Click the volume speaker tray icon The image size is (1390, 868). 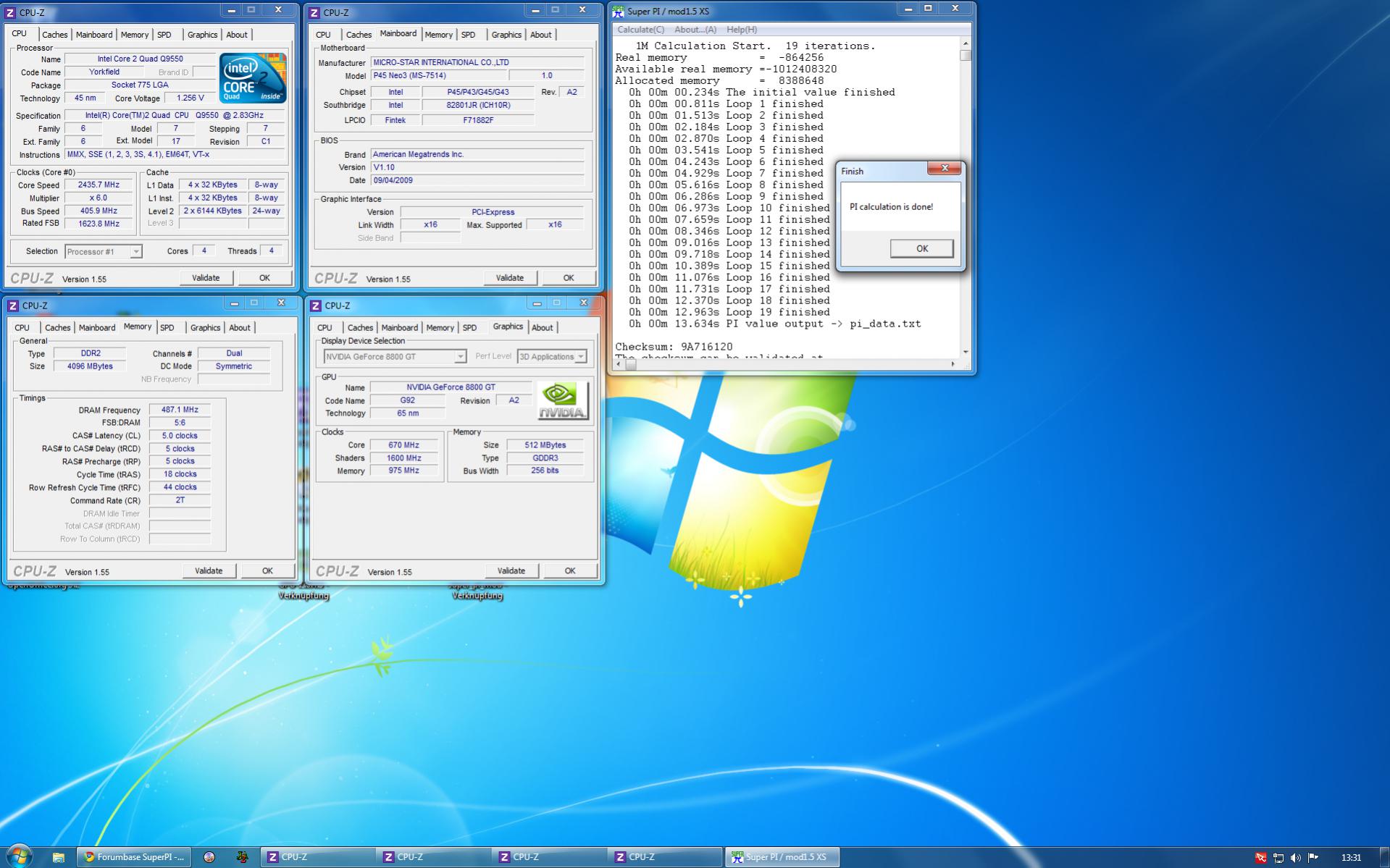[1295, 857]
